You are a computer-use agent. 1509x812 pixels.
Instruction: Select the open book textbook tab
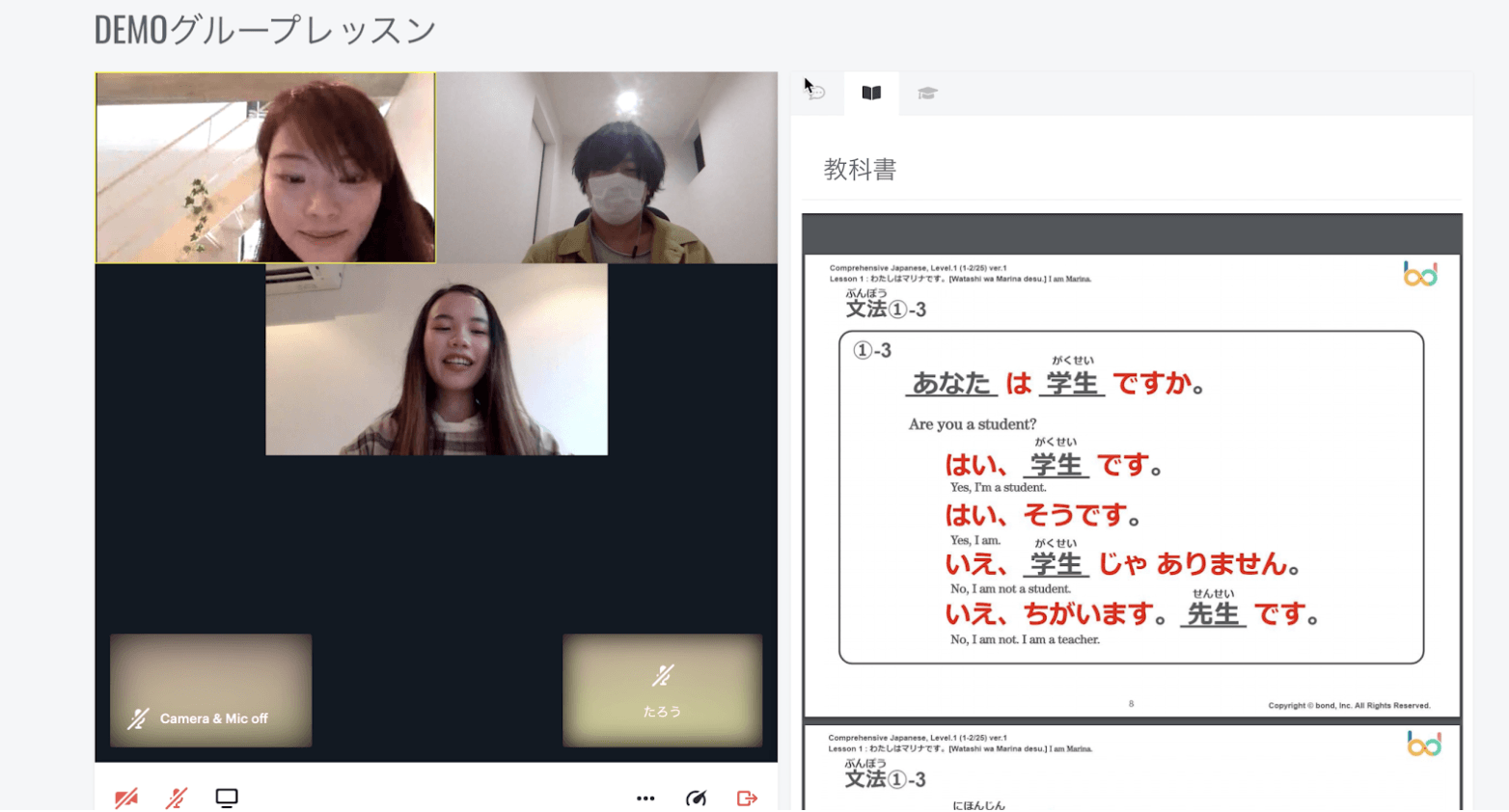[x=871, y=93]
